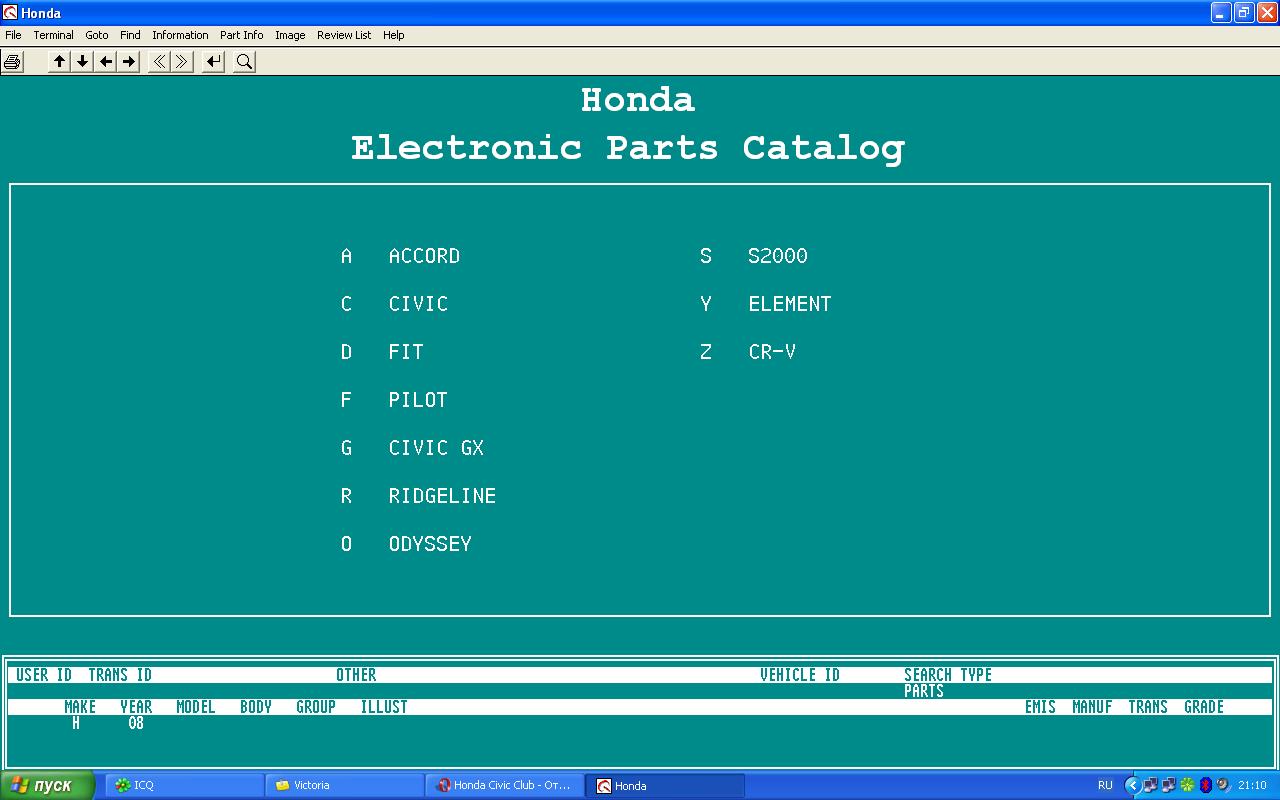
Task: Click the GRADE column header
Action: click(x=1204, y=707)
